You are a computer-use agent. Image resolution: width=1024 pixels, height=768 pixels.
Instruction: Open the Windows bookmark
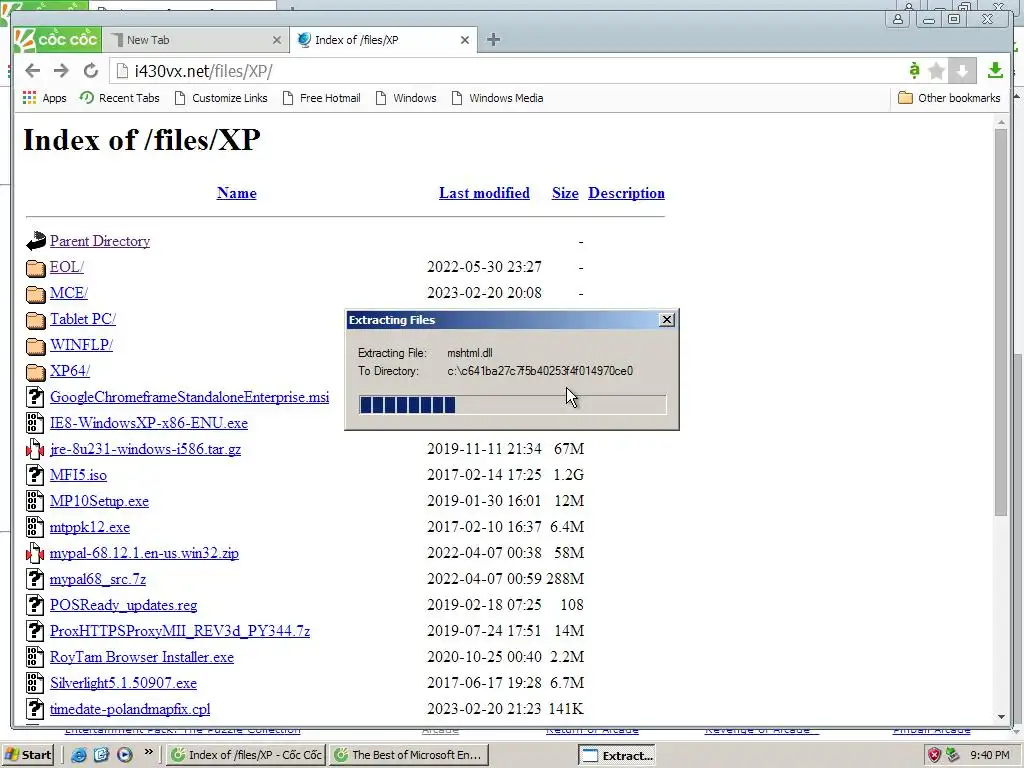pos(406,98)
